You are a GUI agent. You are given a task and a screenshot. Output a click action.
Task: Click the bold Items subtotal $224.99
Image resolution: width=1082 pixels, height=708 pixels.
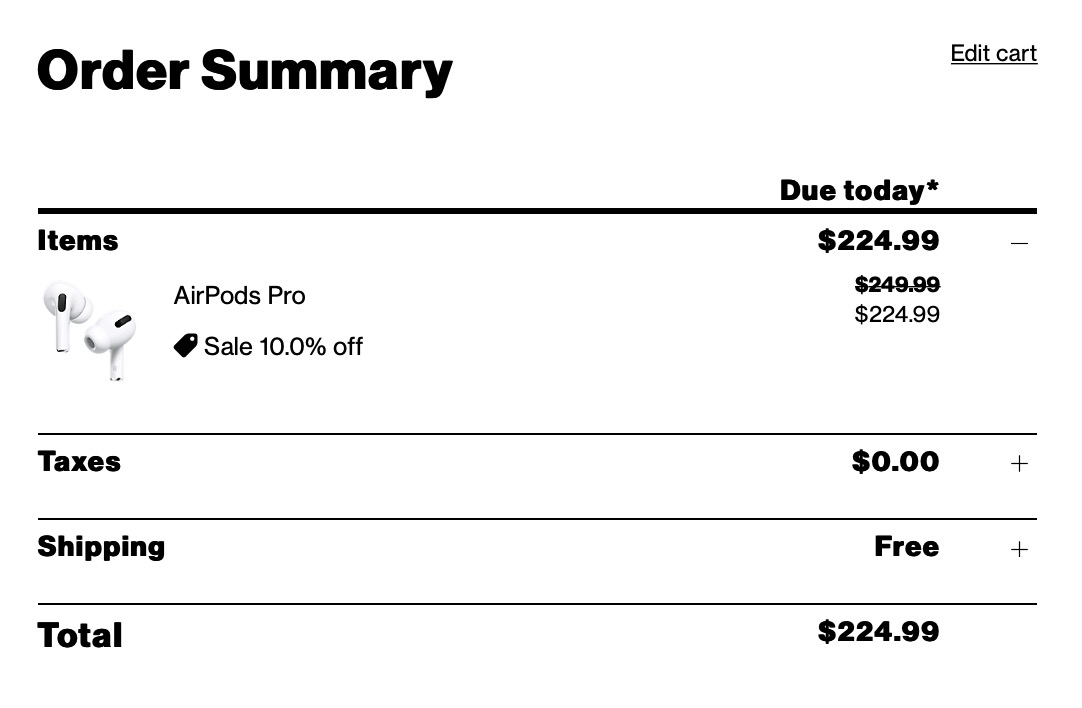pyautogui.click(x=878, y=241)
